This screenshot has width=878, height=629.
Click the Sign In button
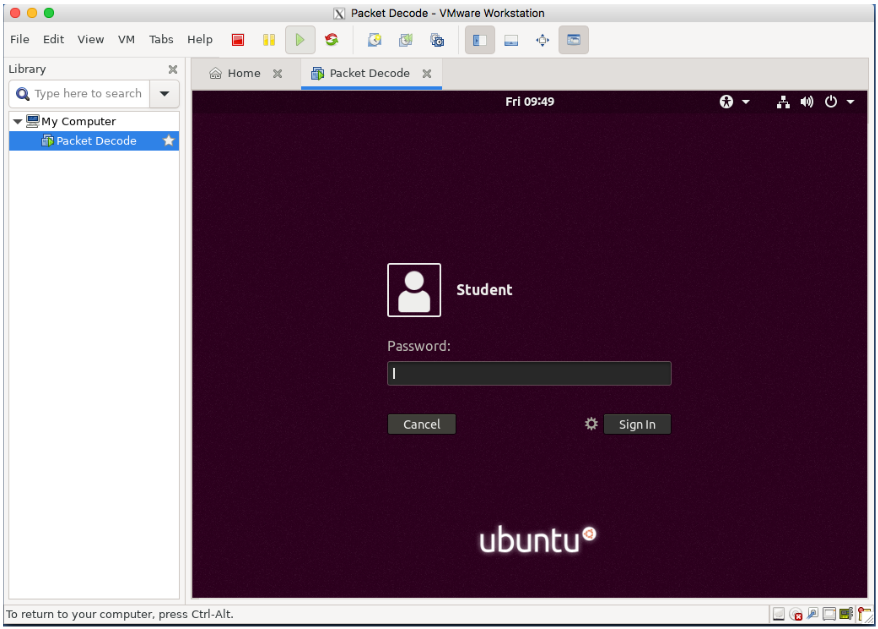coord(637,424)
